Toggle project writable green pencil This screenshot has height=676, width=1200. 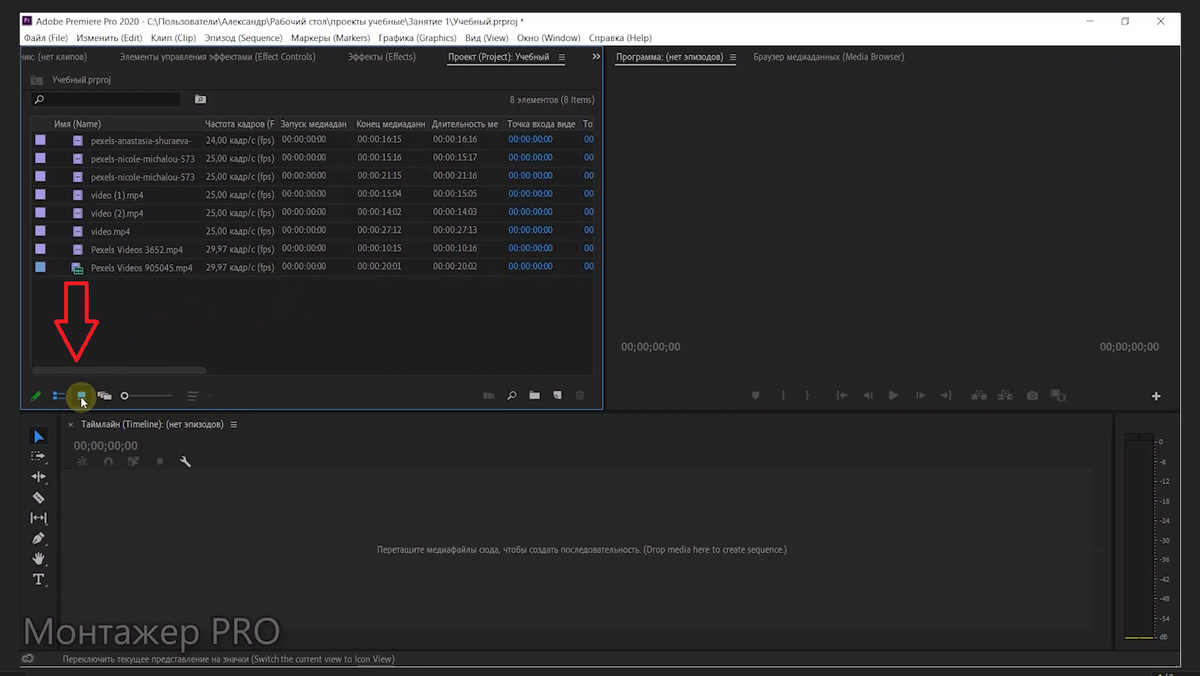pyautogui.click(x=36, y=396)
